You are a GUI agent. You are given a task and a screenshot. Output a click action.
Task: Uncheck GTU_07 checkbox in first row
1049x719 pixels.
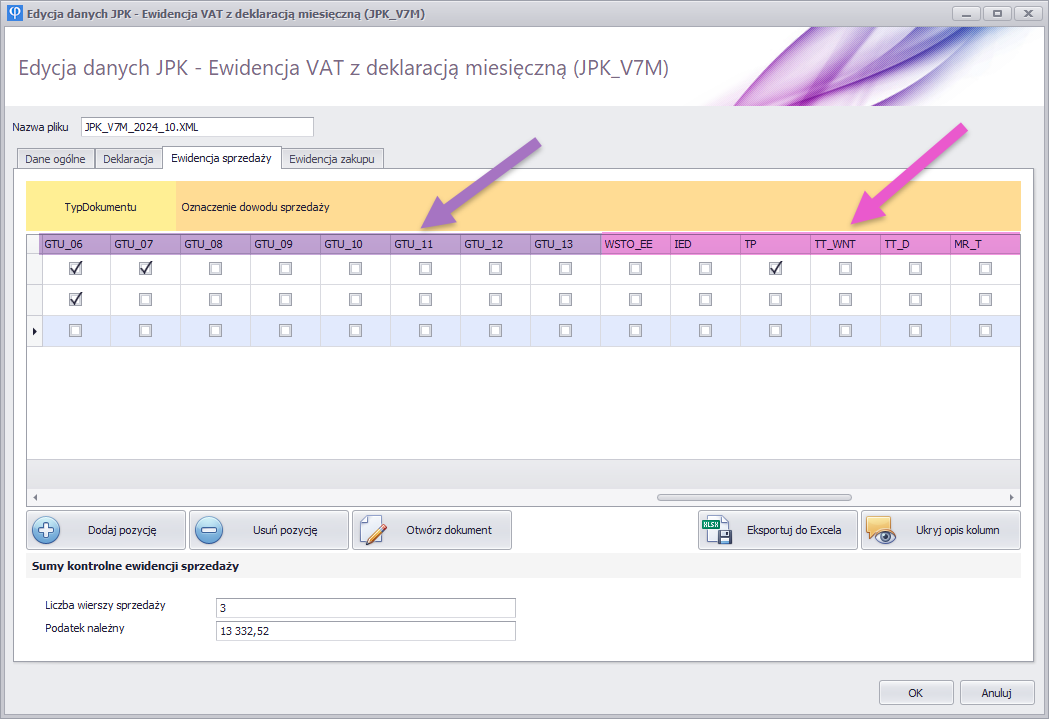pyautogui.click(x=146, y=269)
